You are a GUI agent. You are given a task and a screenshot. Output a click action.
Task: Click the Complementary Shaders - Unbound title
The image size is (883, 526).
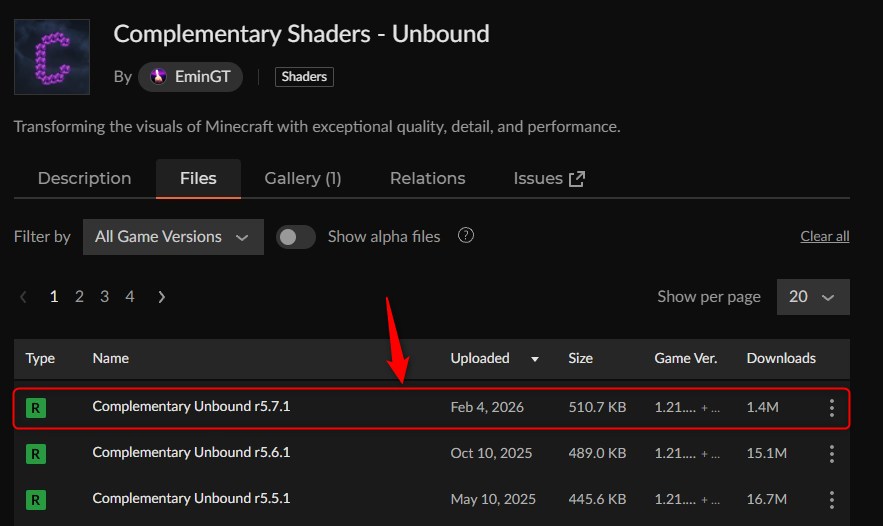click(x=301, y=34)
